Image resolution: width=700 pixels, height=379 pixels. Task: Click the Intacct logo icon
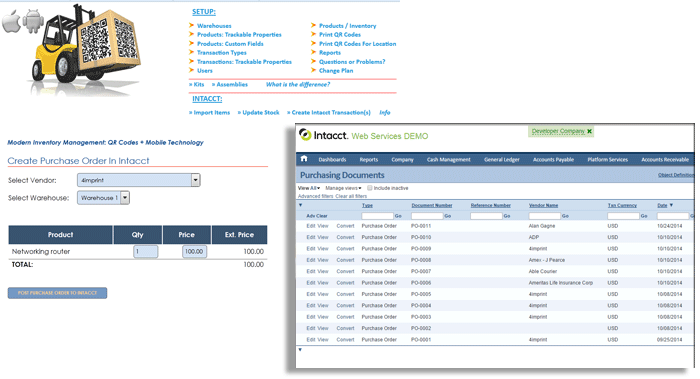pos(305,135)
